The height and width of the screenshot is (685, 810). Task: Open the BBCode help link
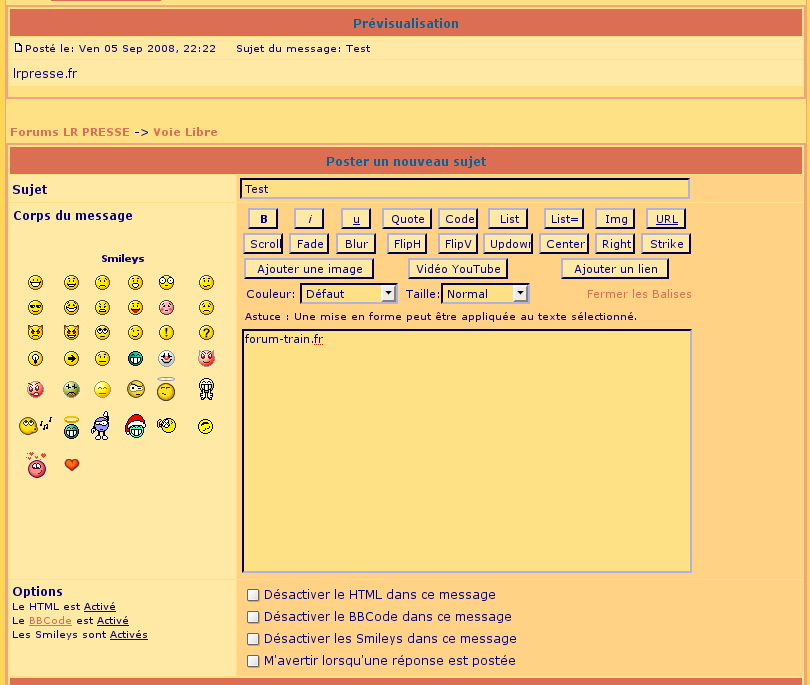(50, 620)
